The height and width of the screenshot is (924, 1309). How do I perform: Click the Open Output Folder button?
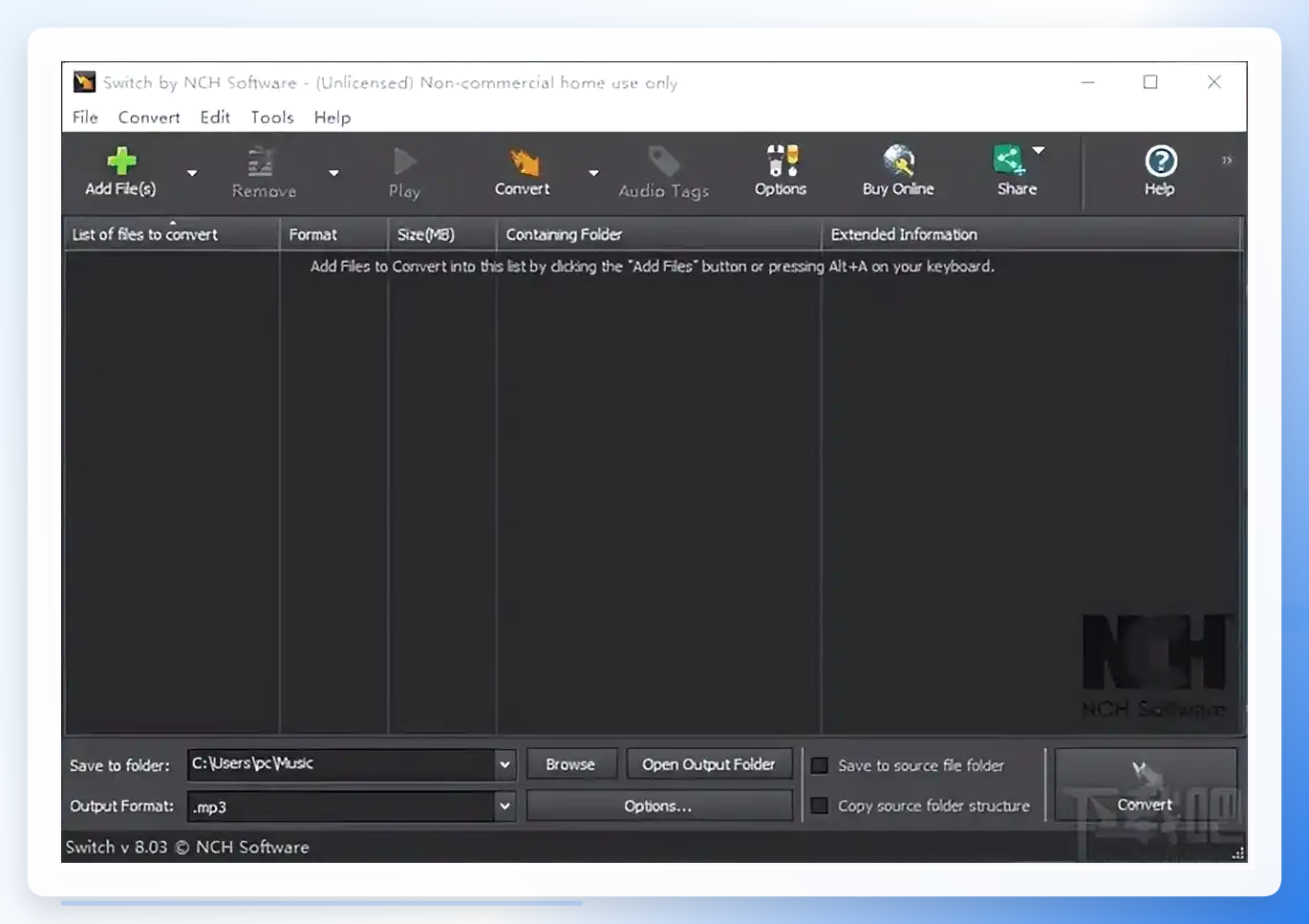pos(709,764)
